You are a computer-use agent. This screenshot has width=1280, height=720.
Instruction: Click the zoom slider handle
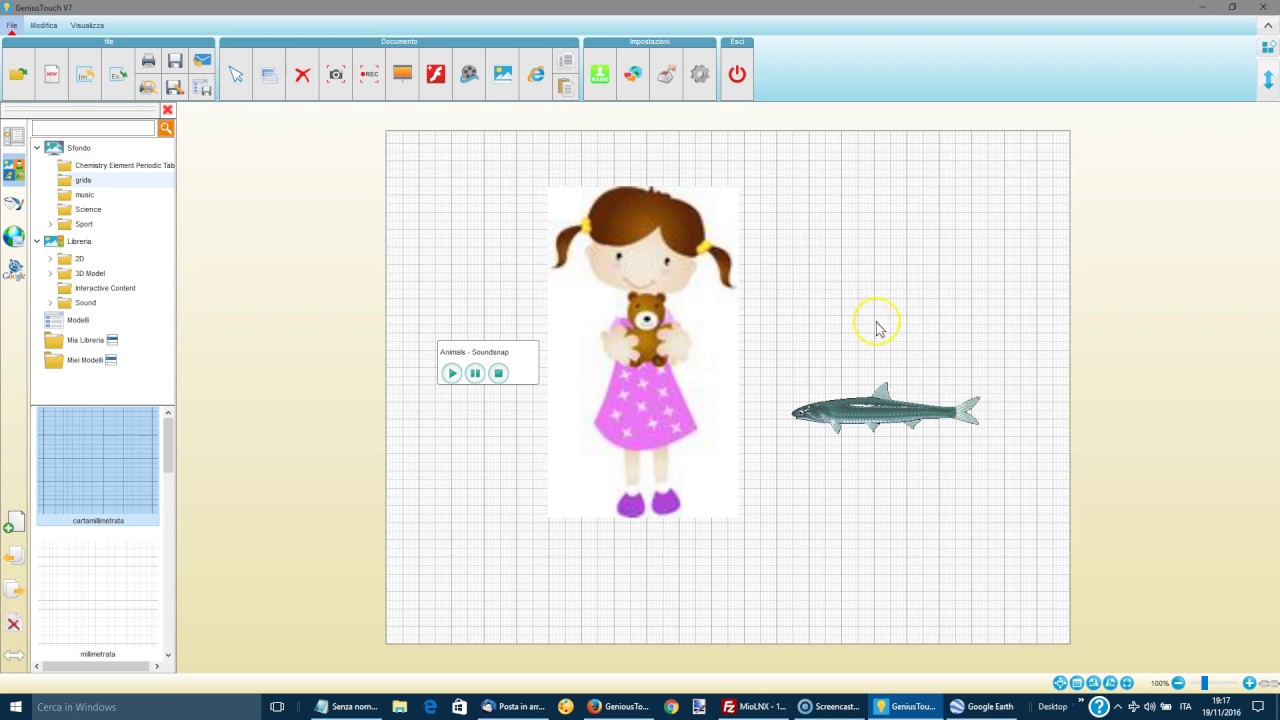(x=1205, y=683)
